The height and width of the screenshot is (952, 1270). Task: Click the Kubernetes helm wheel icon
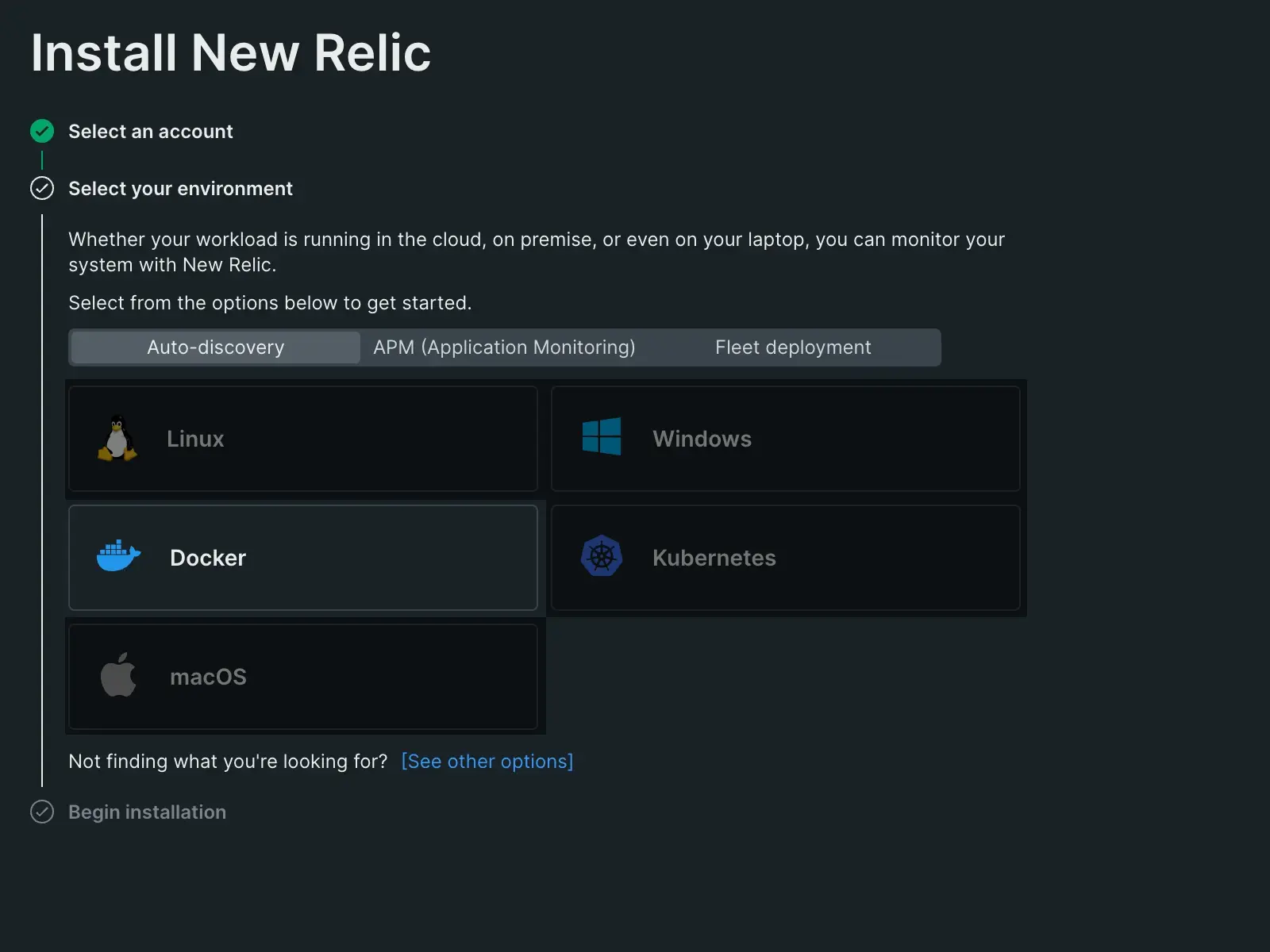(602, 556)
